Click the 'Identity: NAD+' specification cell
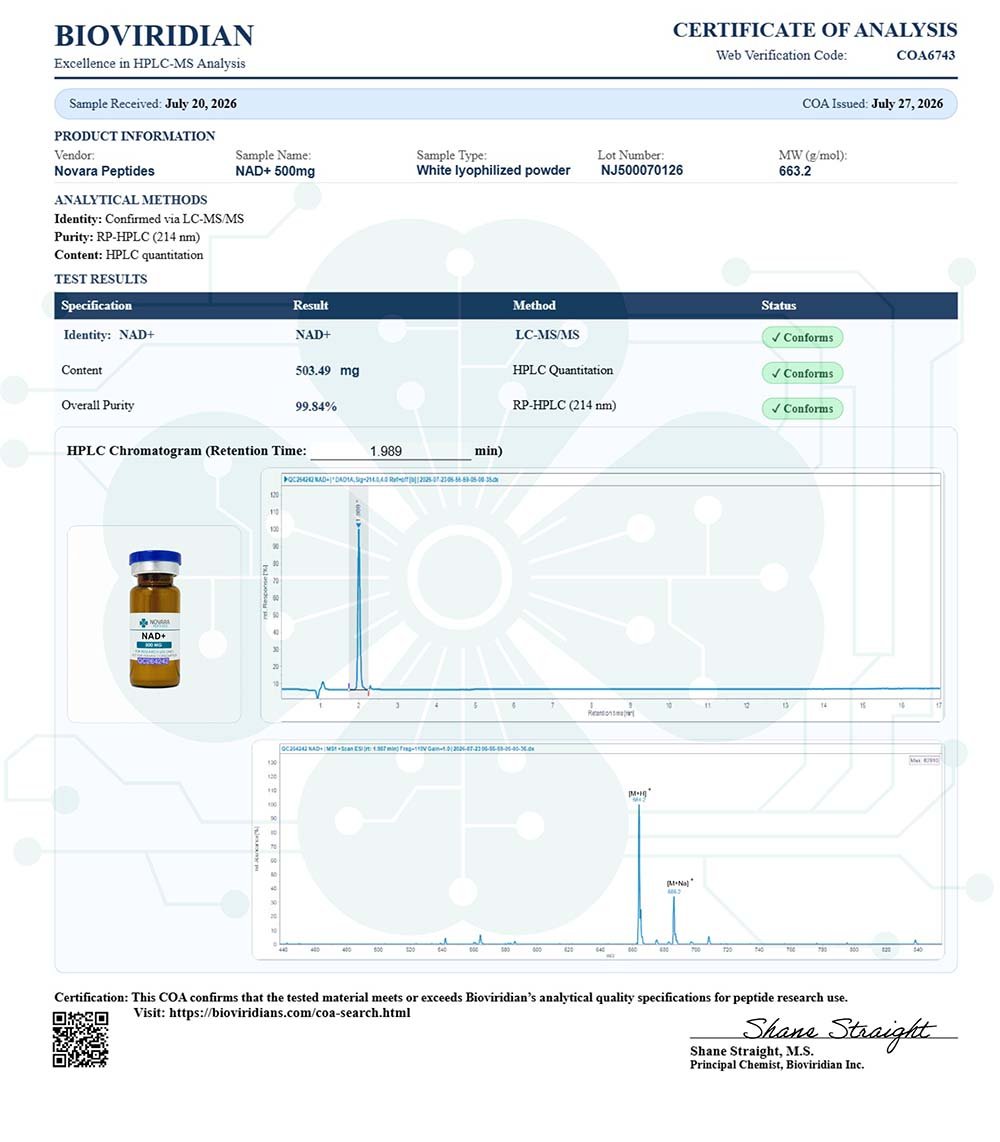 (109, 334)
